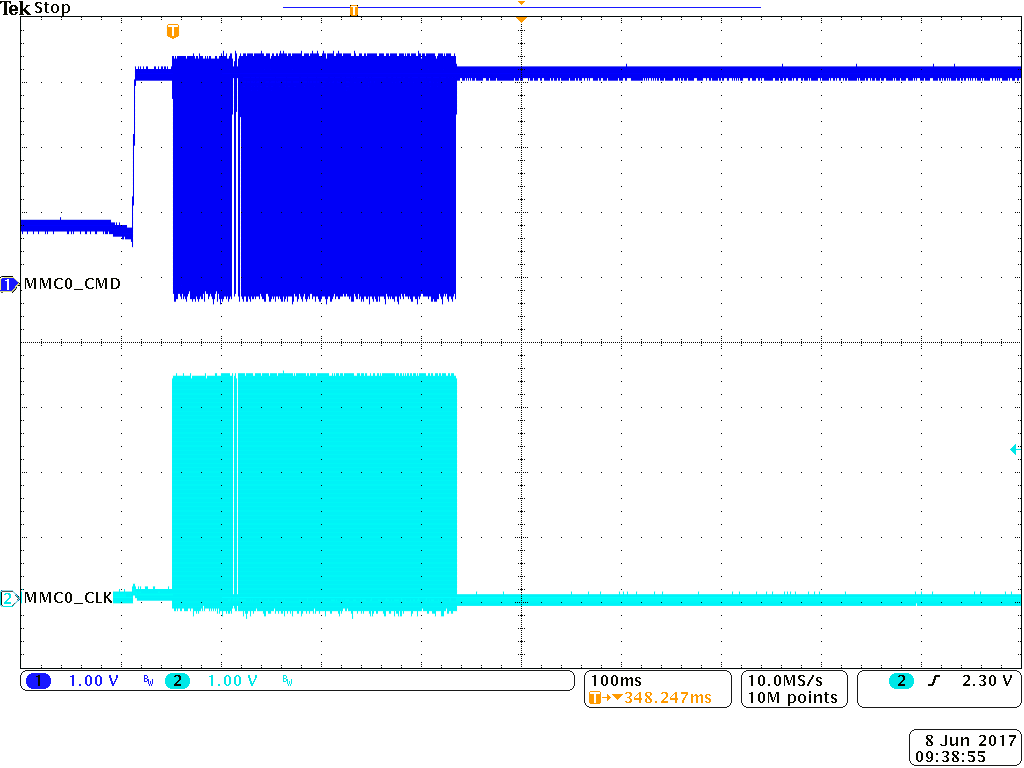Click the 8 Jun 2017 date readout
The image size is (1024, 768).
(968, 741)
